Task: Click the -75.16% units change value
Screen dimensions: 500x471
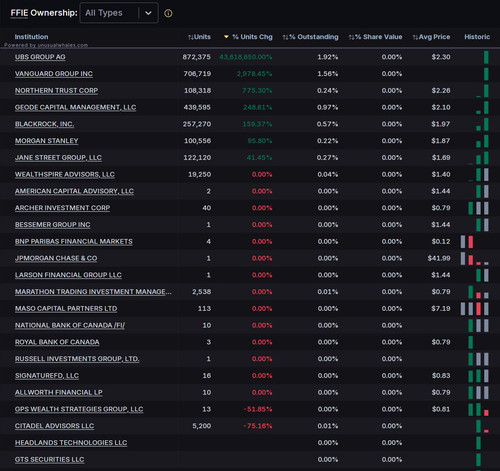Action: [258, 426]
